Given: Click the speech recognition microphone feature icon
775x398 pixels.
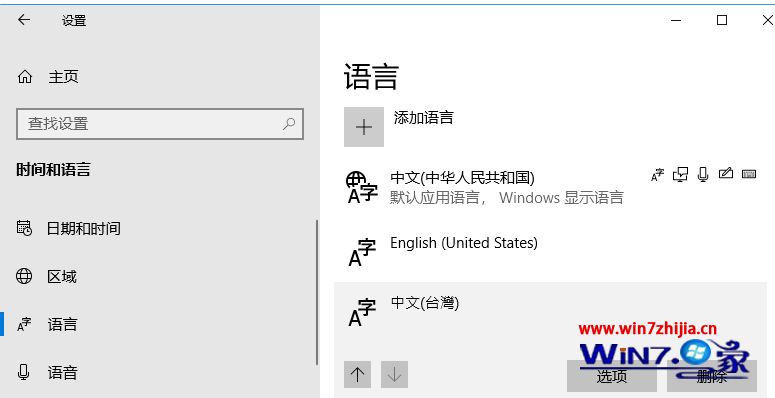Looking at the screenshot, I should pyautogui.click(x=703, y=175).
